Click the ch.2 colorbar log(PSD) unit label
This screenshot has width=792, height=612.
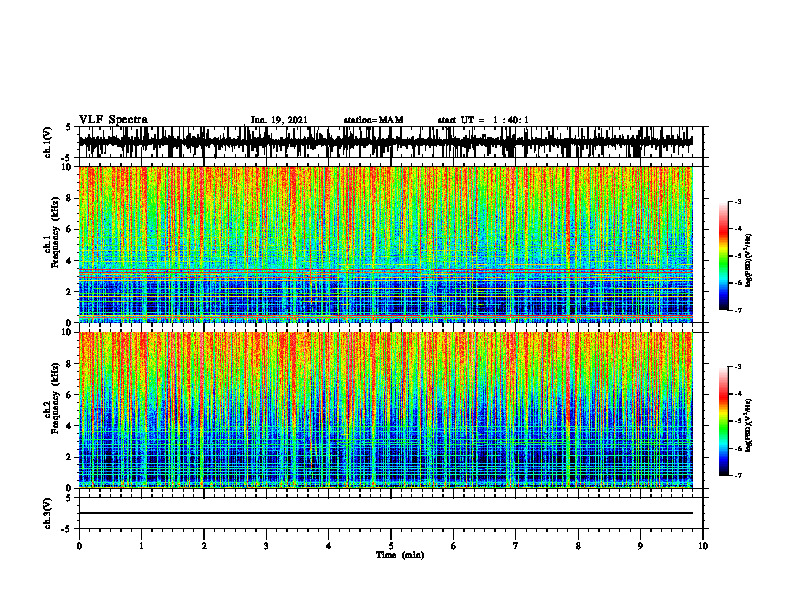click(x=749, y=425)
